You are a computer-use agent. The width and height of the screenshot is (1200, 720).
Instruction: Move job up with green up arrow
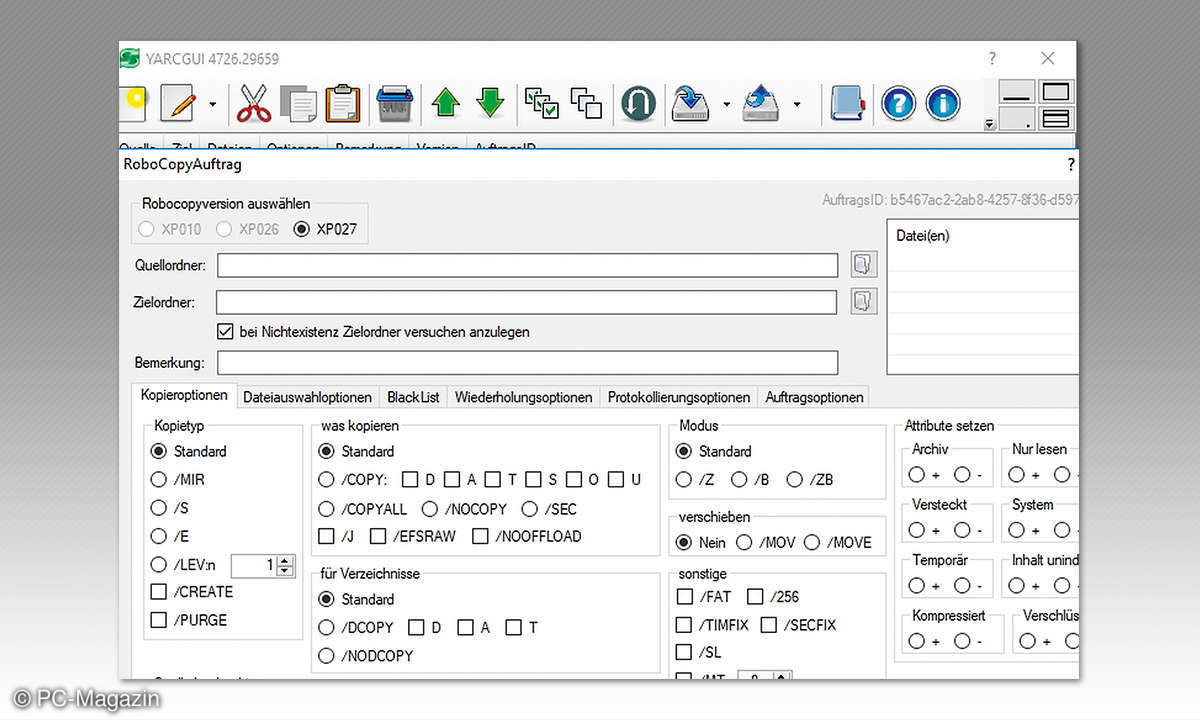(445, 103)
